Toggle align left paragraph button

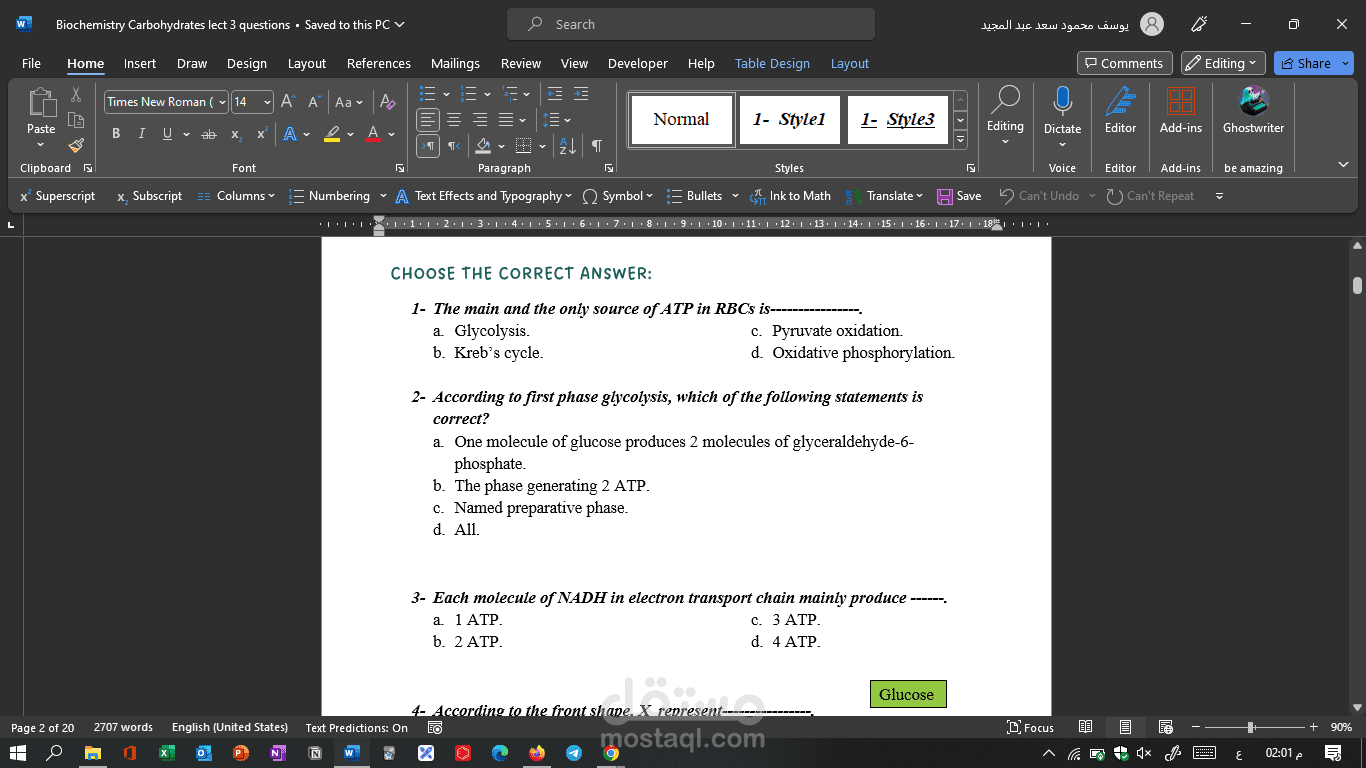[x=428, y=120]
